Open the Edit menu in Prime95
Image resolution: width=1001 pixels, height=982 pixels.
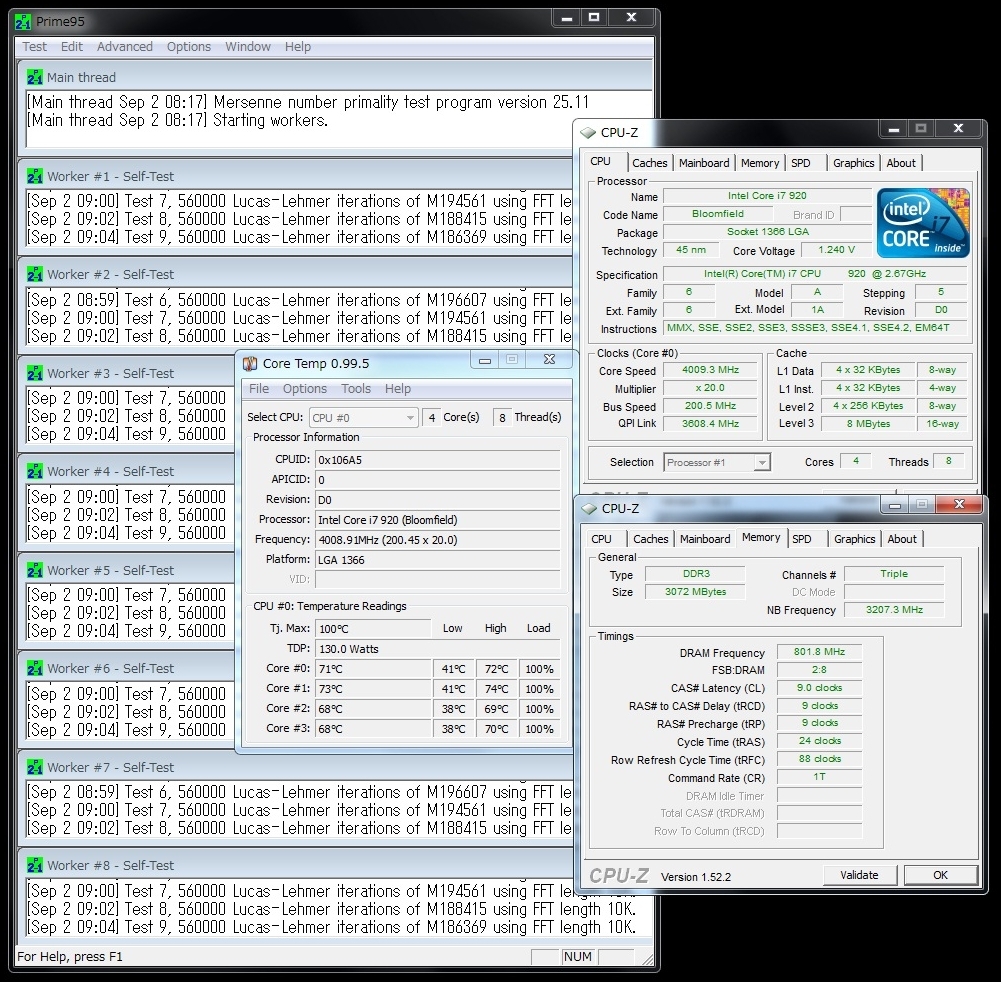click(72, 47)
